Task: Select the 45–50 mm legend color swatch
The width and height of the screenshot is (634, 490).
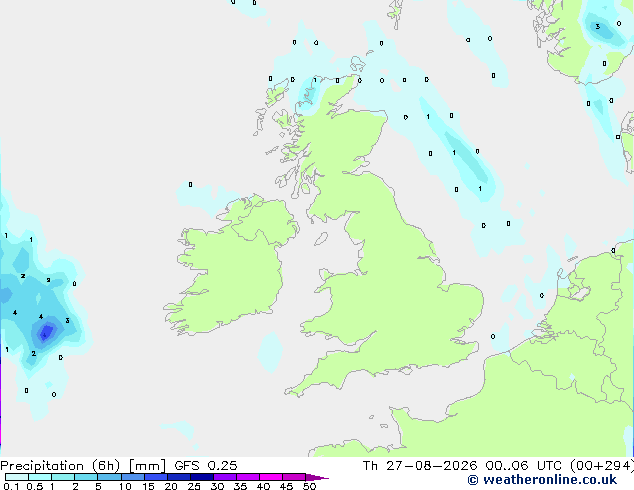Action: click(x=294, y=477)
